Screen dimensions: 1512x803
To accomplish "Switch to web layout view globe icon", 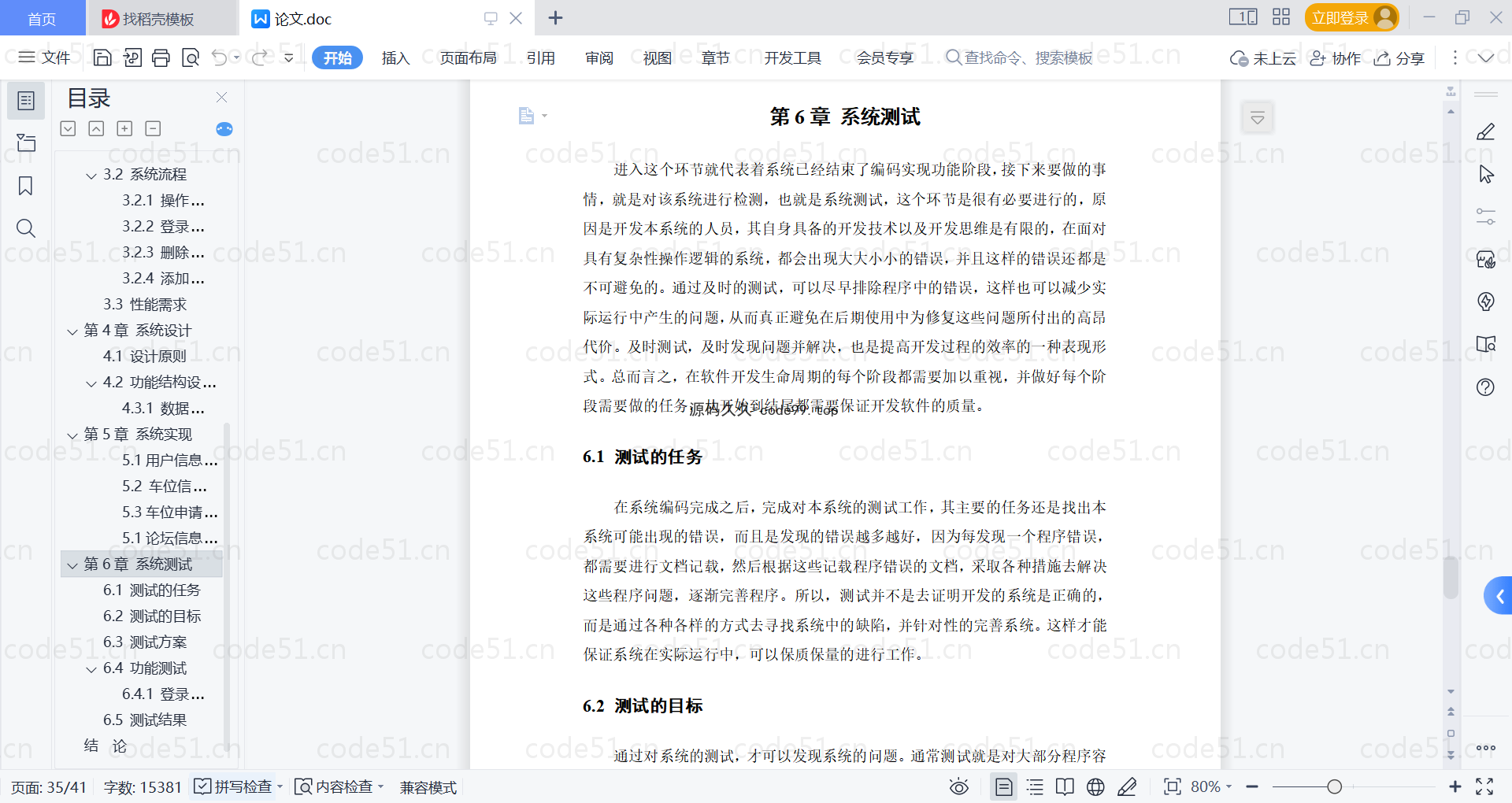I will coord(1095,786).
